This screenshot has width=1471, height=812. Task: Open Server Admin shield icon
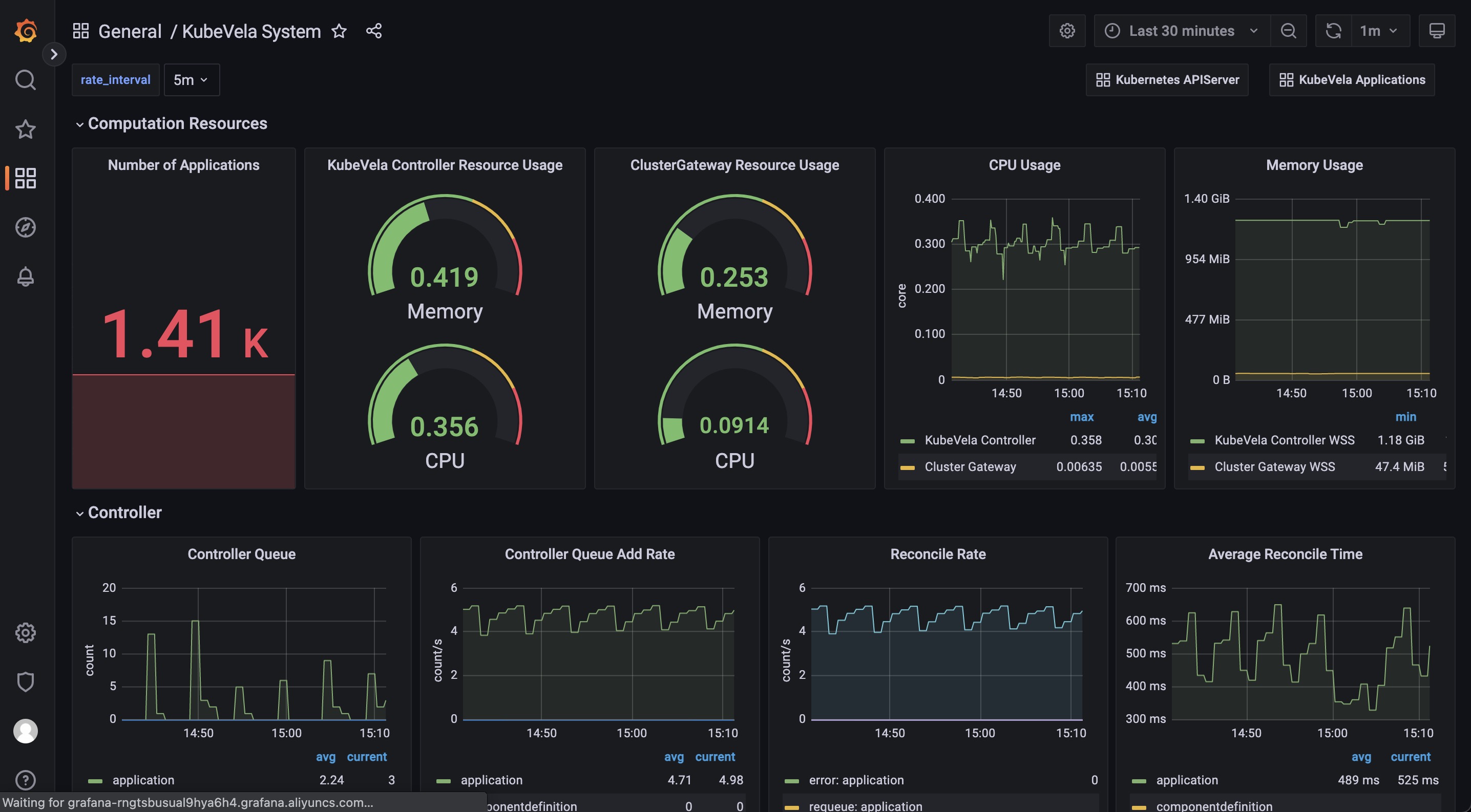(x=25, y=681)
